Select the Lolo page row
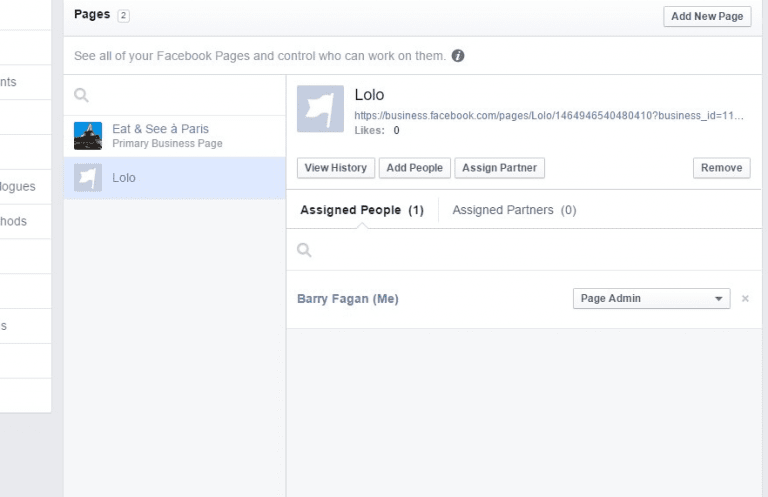This screenshot has height=497, width=768. (174, 178)
